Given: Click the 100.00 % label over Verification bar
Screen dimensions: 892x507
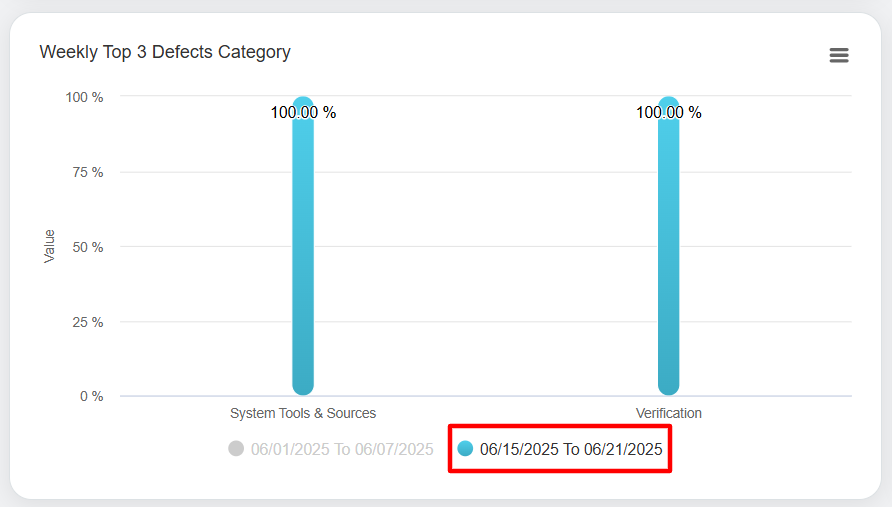Looking at the screenshot, I should tap(669, 113).
